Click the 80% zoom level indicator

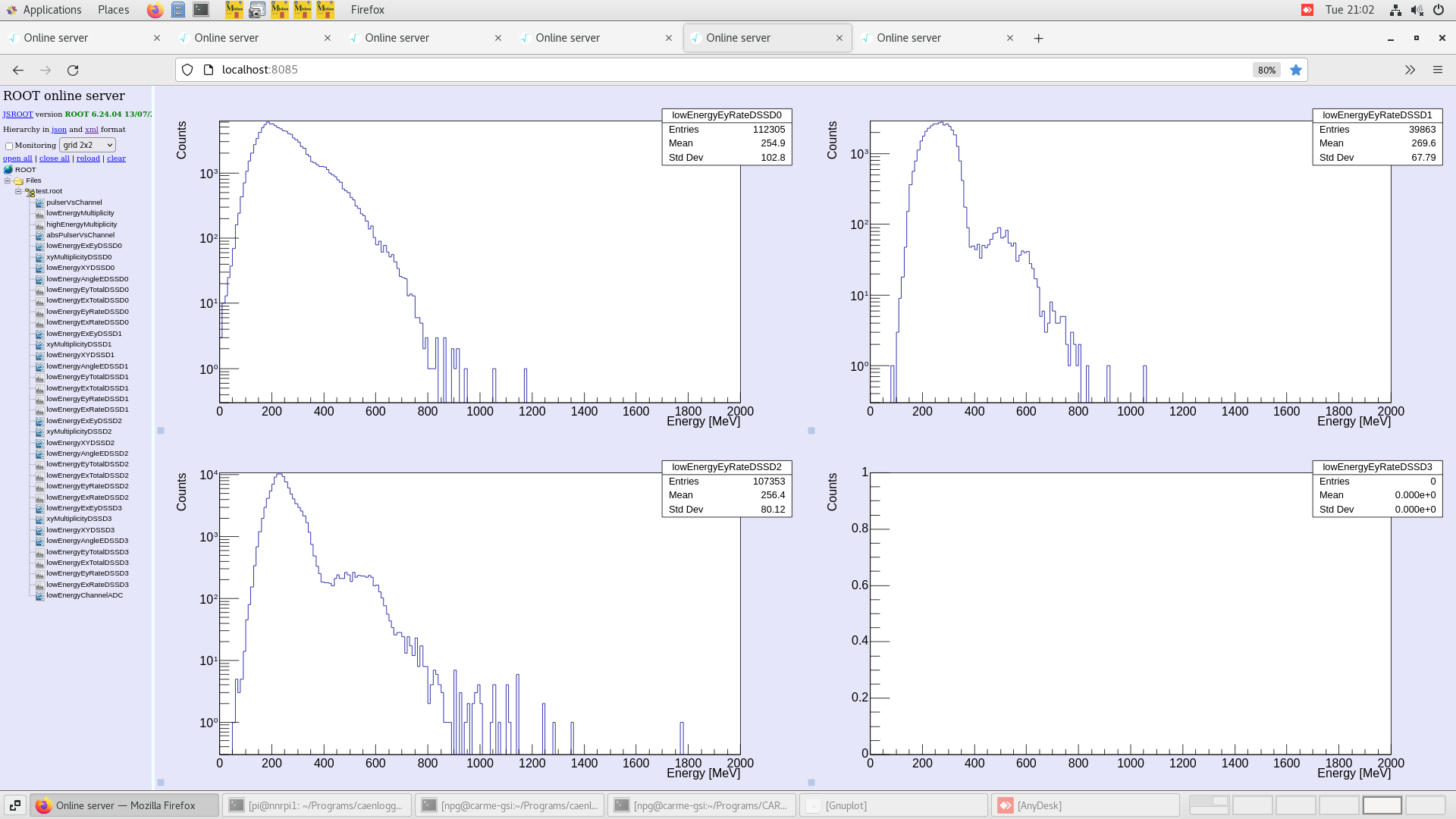(x=1266, y=70)
